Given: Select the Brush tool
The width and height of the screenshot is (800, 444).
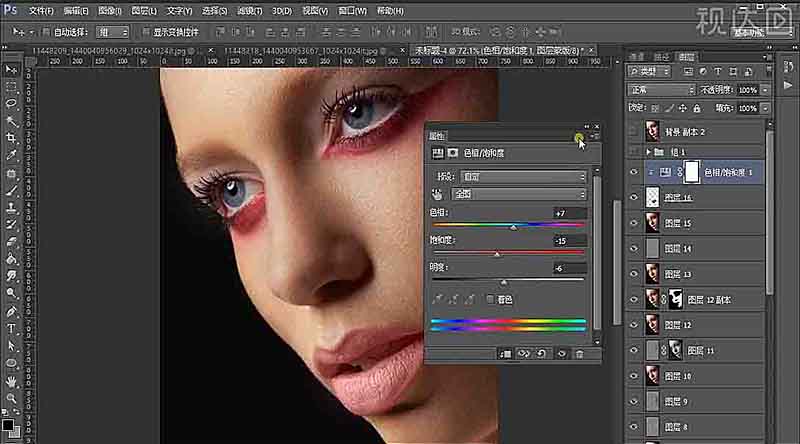Looking at the screenshot, I should pyautogui.click(x=11, y=190).
